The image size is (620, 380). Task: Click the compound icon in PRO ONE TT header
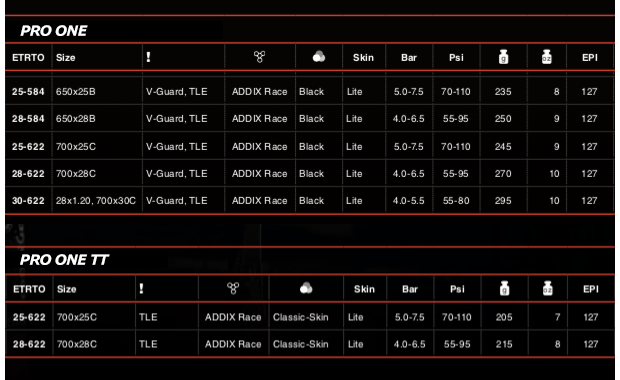tap(233, 288)
